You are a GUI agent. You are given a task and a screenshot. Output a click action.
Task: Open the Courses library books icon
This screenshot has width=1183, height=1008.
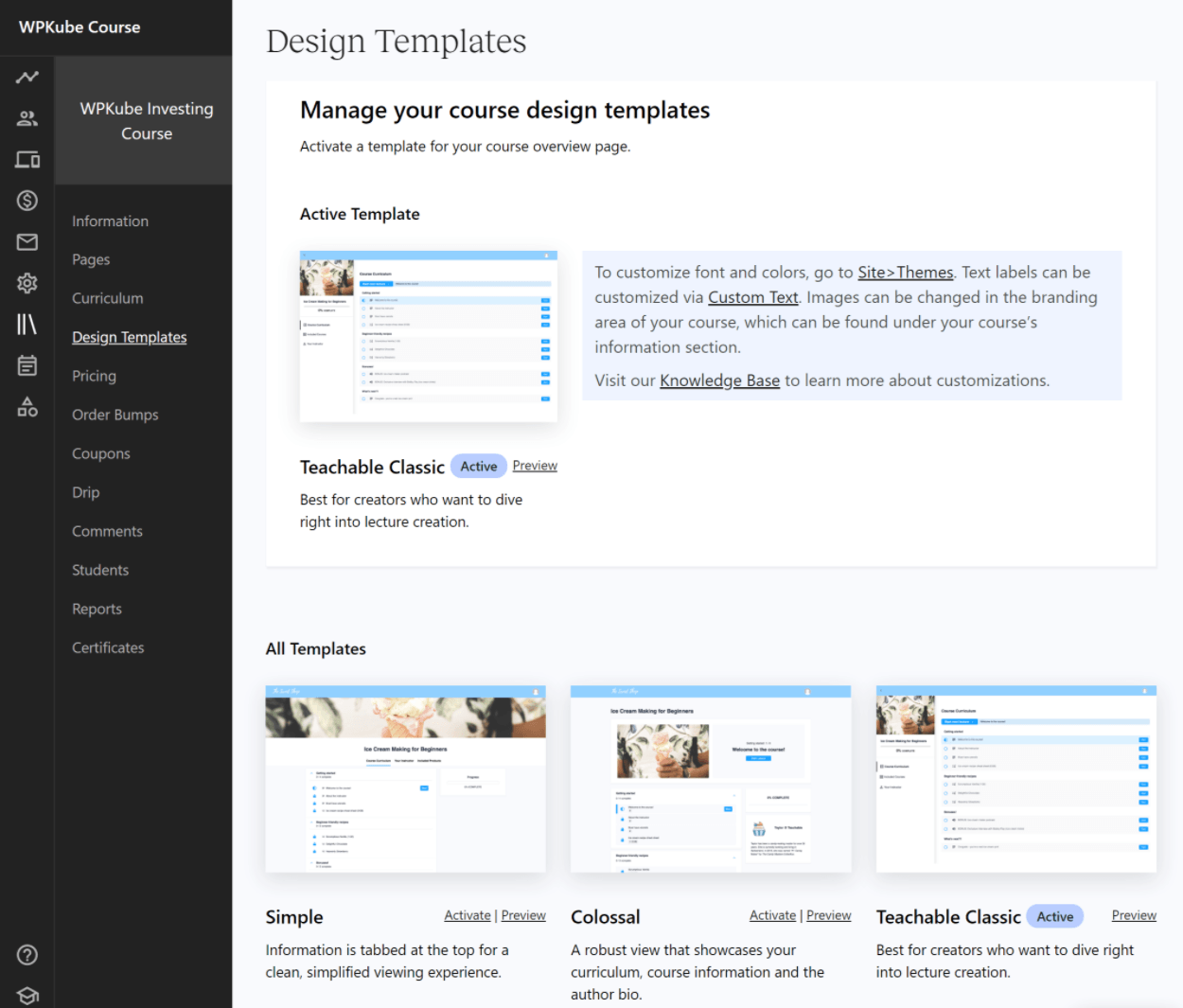point(27,324)
